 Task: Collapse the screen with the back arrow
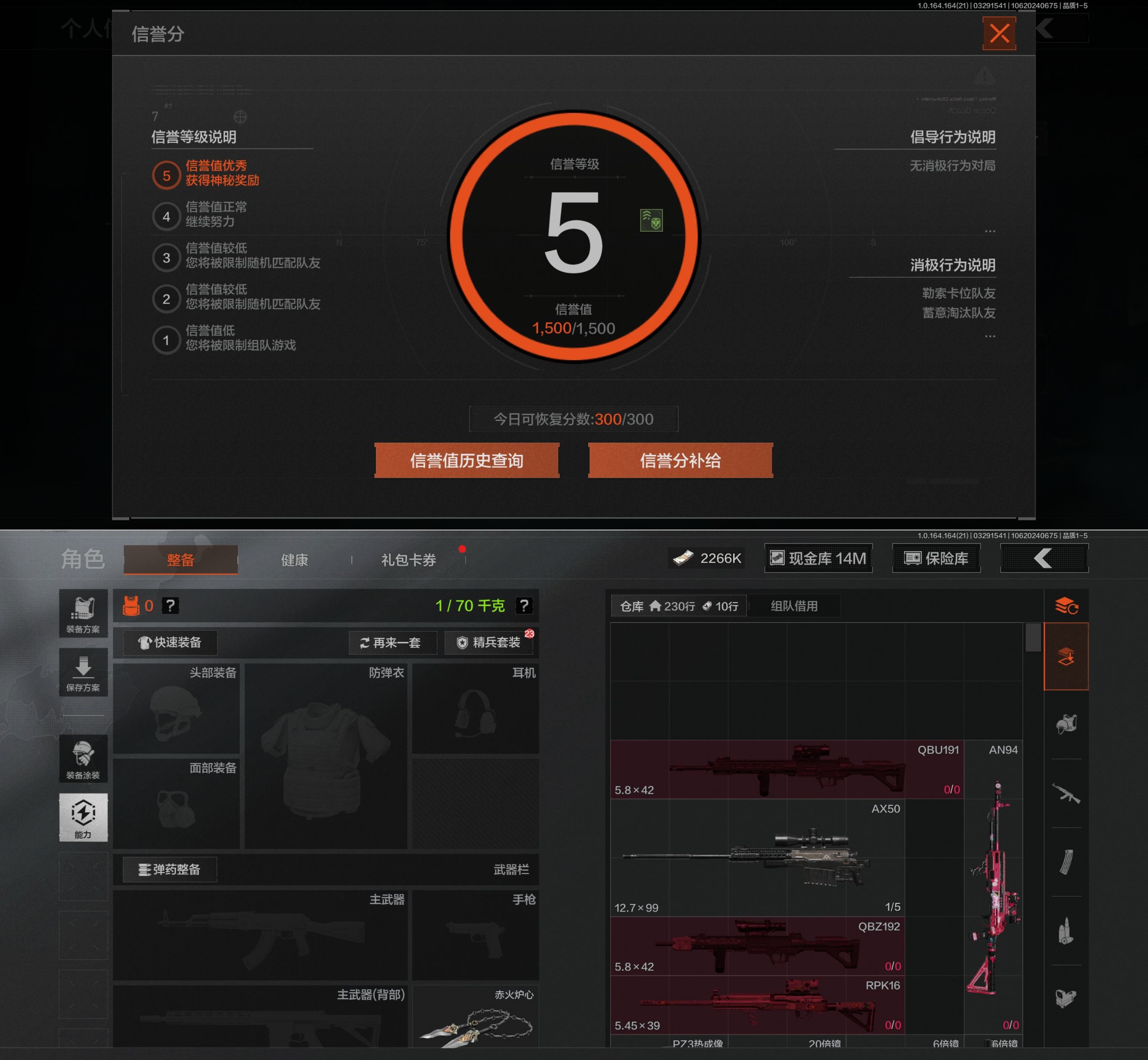coord(1045,557)
